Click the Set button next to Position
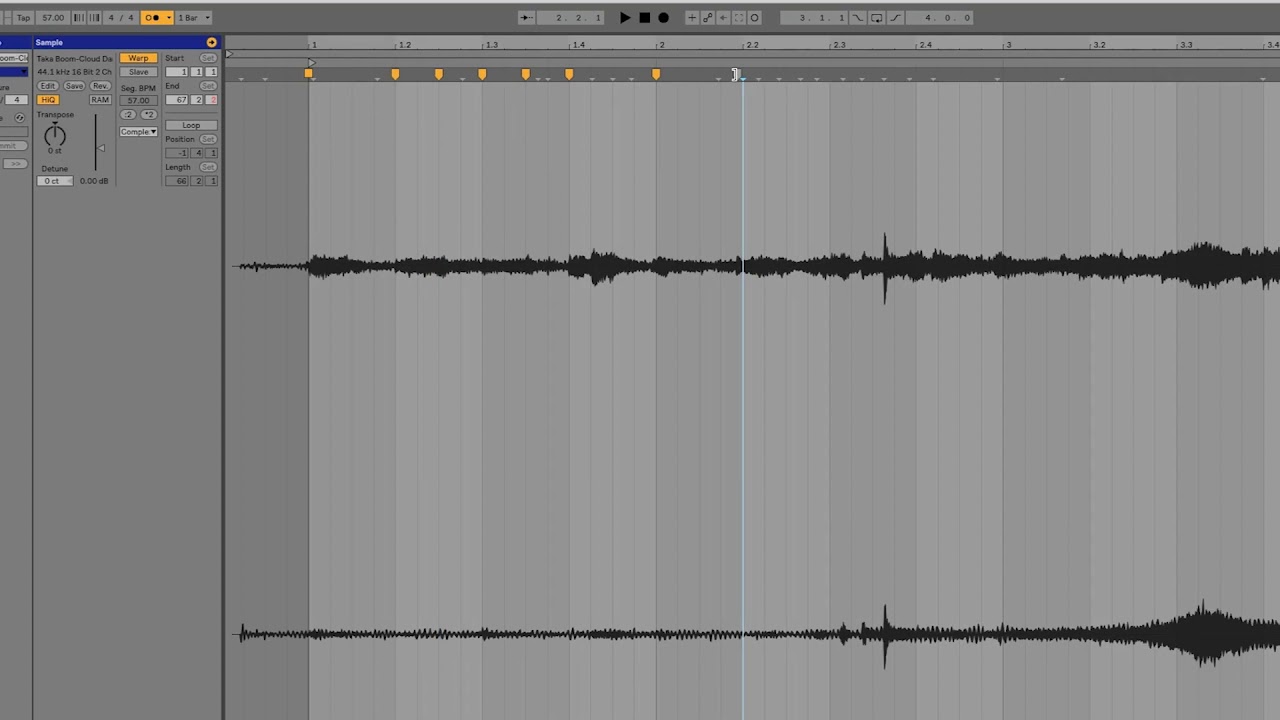This screenshot has width=1280, height=720. pos(208,139)
